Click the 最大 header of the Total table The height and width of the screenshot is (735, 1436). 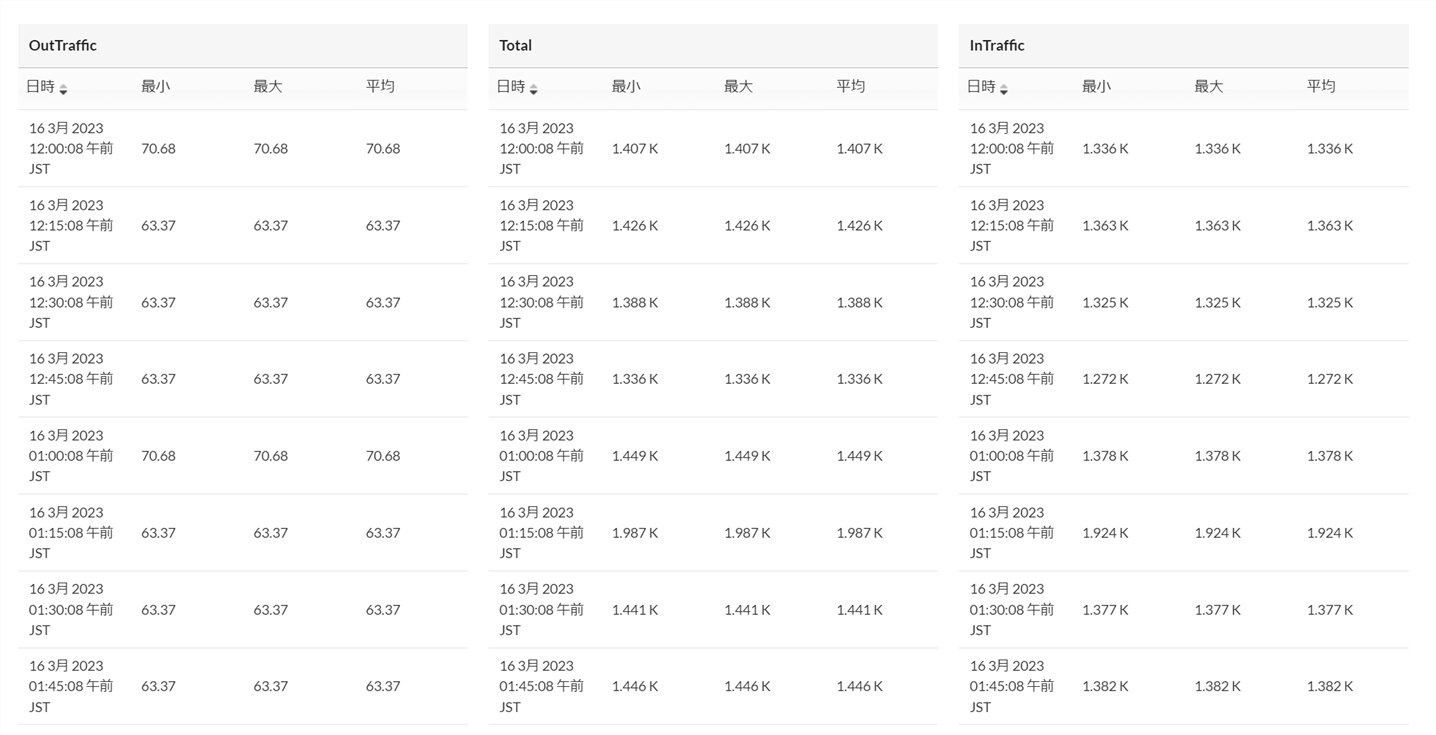(x=738, y=87)
